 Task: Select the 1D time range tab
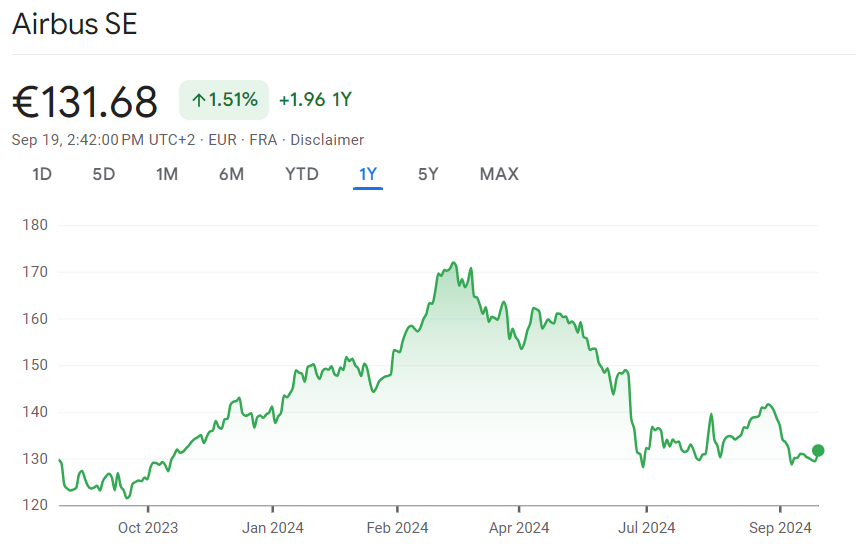coord(41,174)
